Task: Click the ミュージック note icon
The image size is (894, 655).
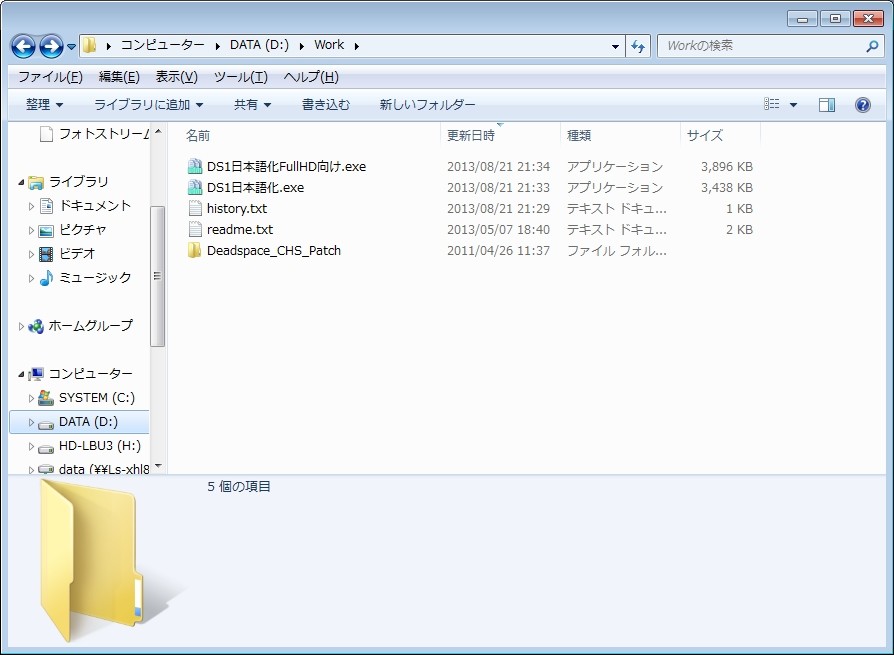Action: (46, 278)
